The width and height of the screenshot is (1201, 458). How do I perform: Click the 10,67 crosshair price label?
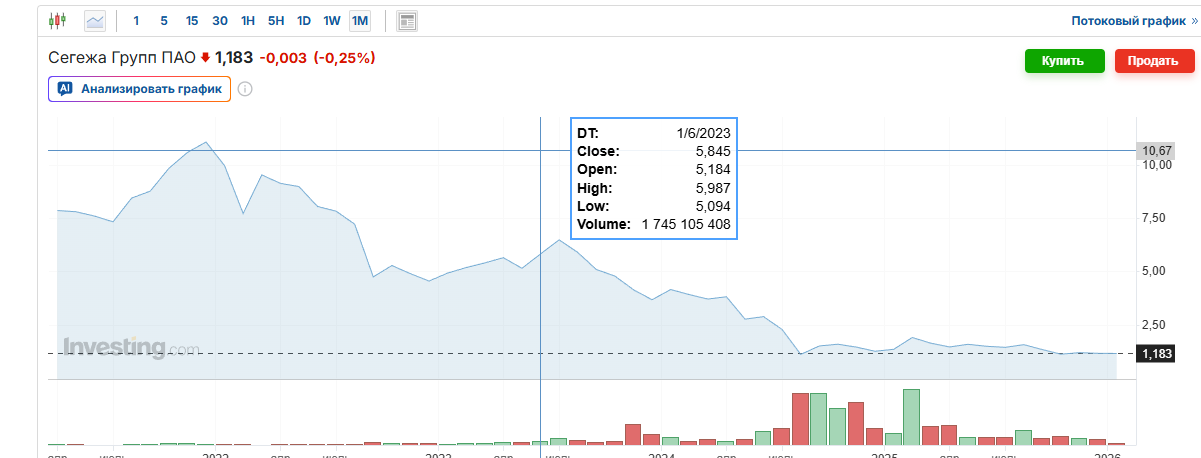pos(1156,151)
